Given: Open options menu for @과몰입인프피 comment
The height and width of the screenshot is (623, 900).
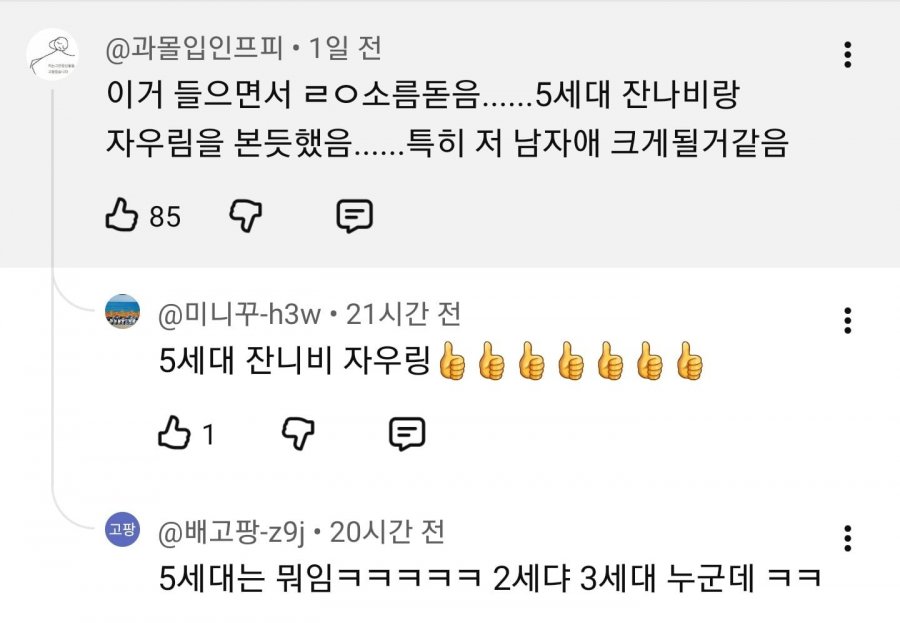Looking at the screenshot, I should (x=847, y=55).
